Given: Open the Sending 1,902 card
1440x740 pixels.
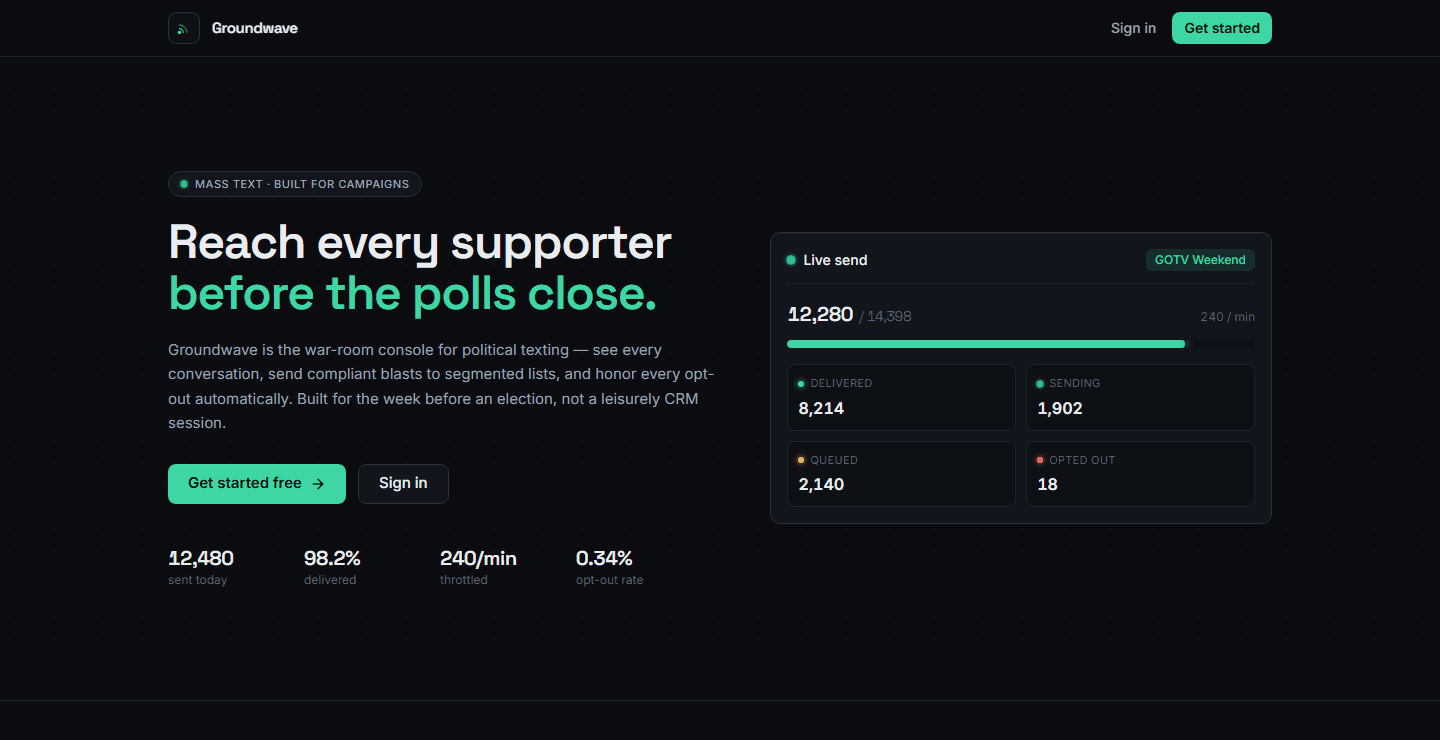Looking at the screenshot, I should [1140, 397].
